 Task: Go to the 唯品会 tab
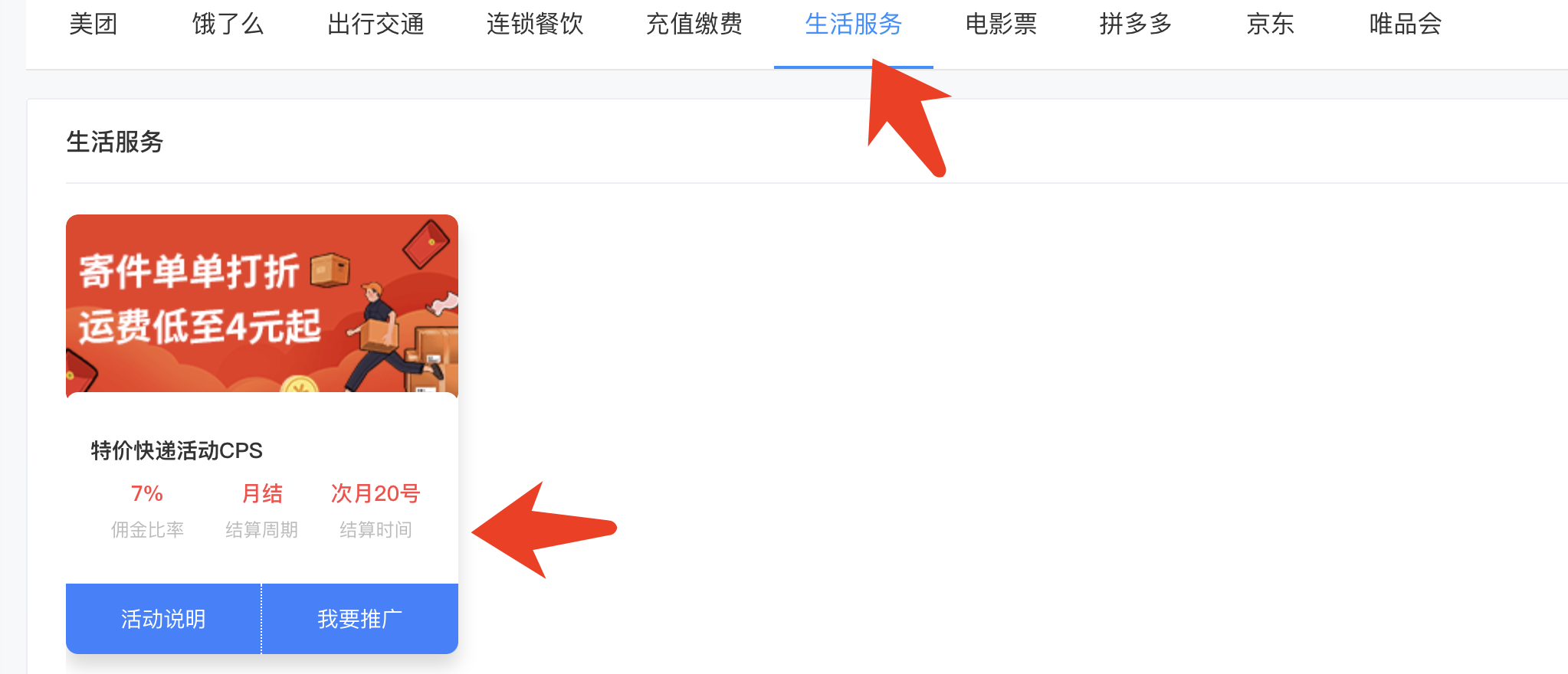1406,25
